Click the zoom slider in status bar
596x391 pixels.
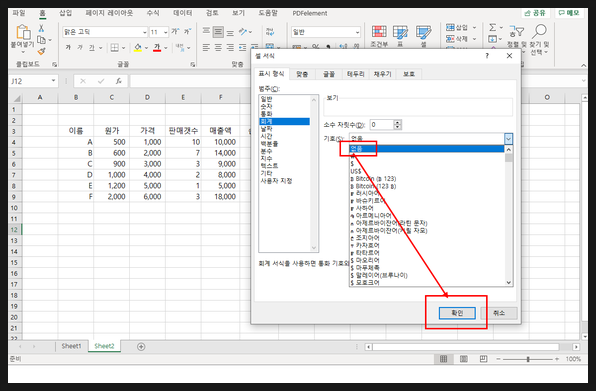point(528,359)
